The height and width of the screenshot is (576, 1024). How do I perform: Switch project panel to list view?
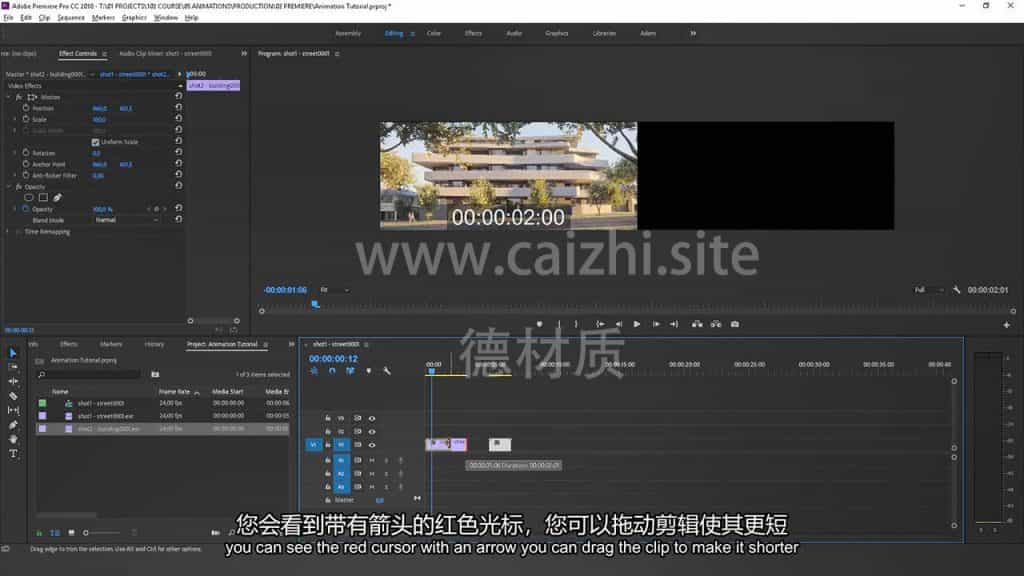coord(55,533)
